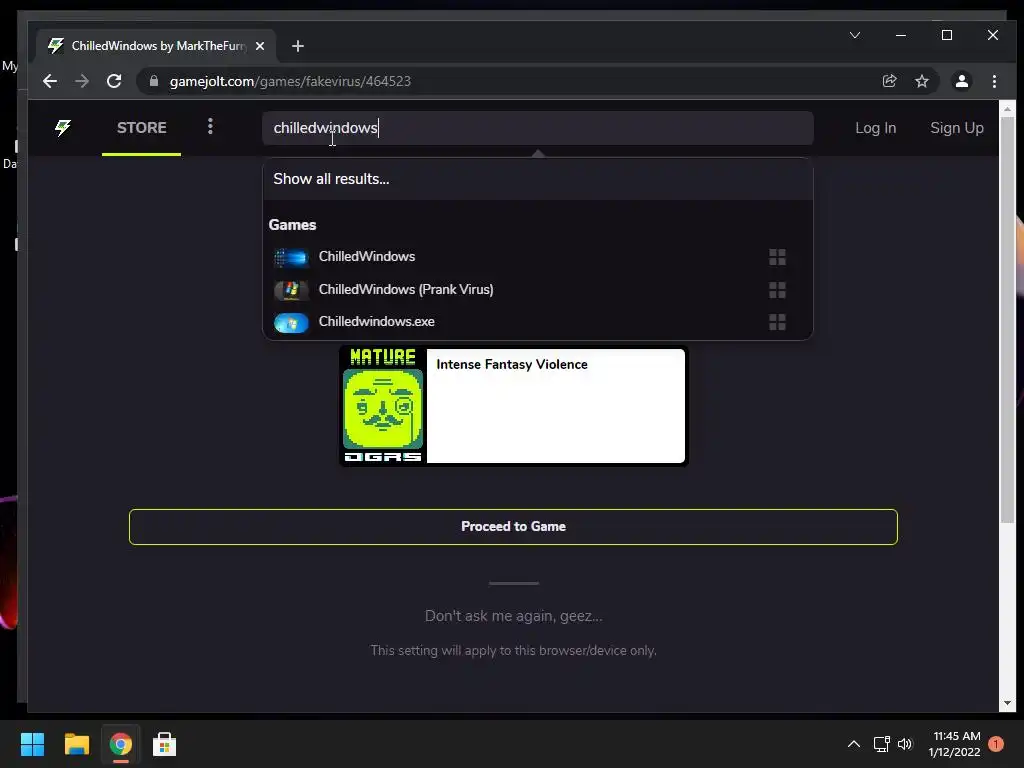This screenshot has width=1024, height=768.
Task: Open the STORE tab
Action: [142, 128]
